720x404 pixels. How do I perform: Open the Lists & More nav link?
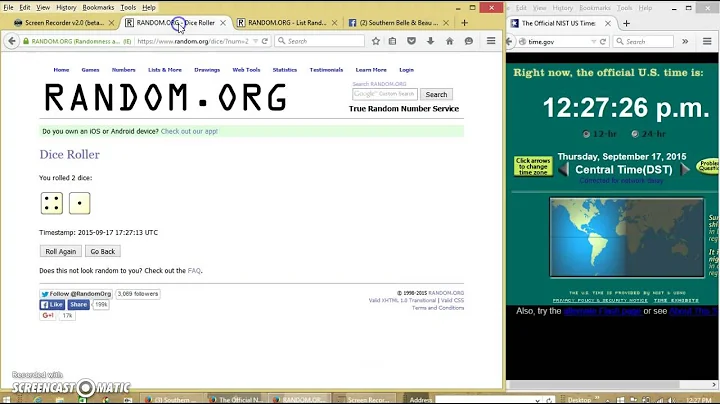coord(165,70)
